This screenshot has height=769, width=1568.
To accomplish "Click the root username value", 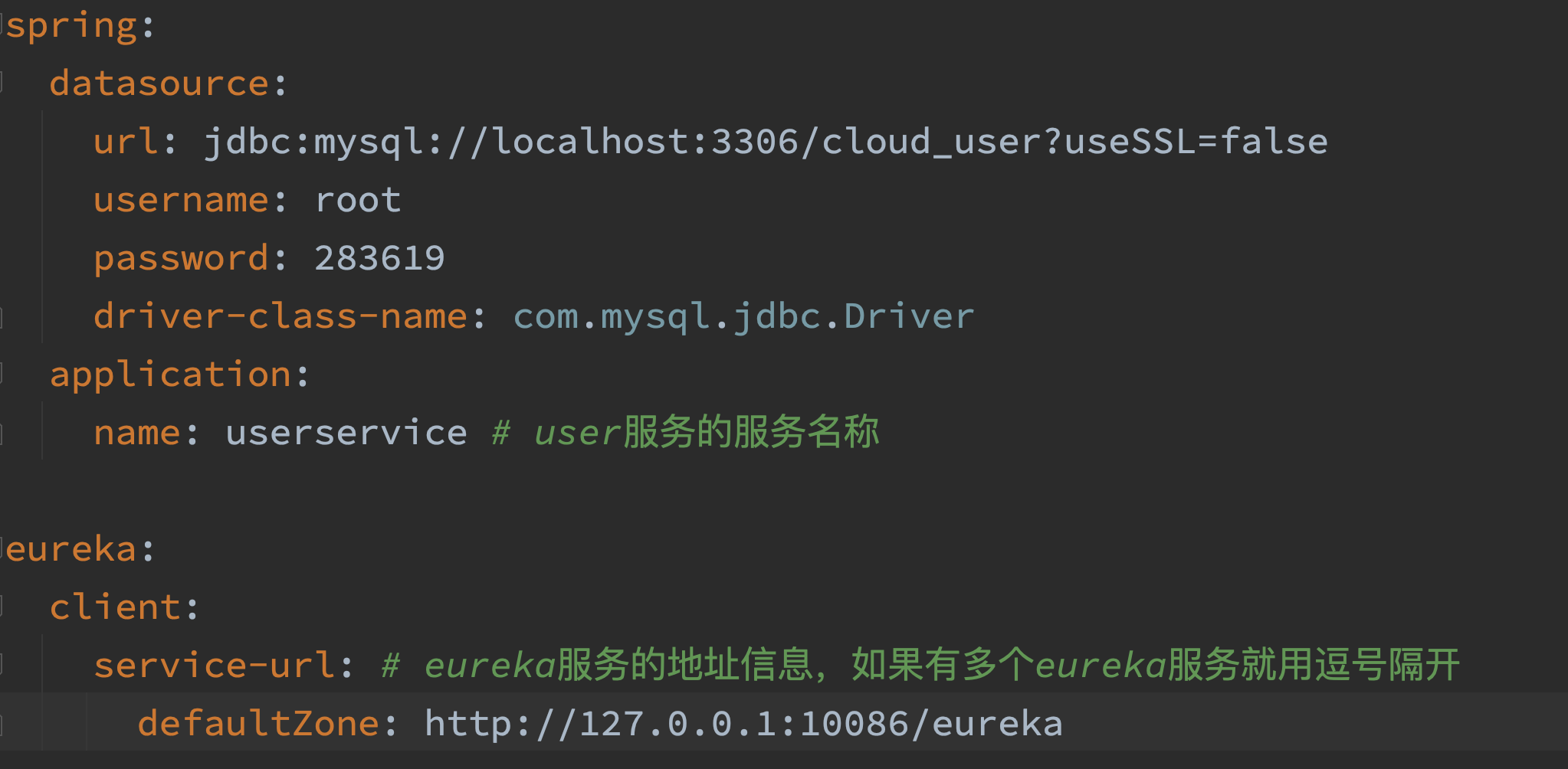I will pos(357,200).
